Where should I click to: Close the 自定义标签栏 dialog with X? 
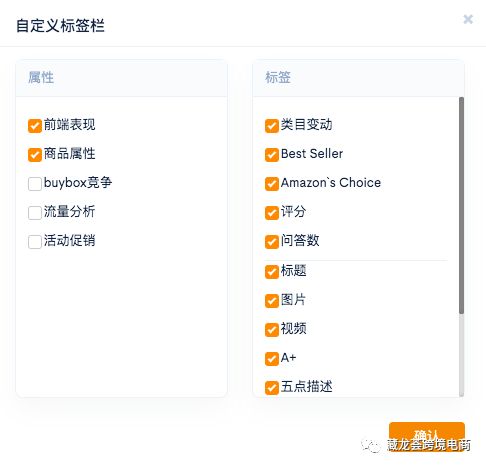pyautogui.click(x=468, y=19)
